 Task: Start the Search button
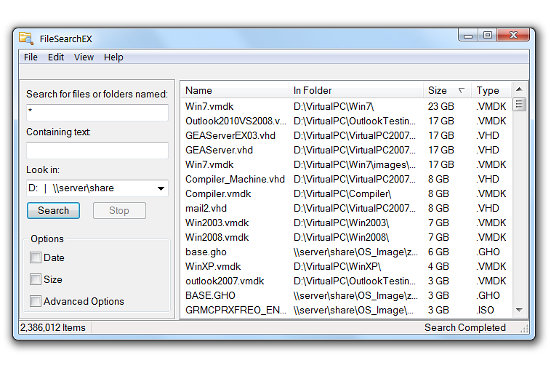click(x=53, y=210)
